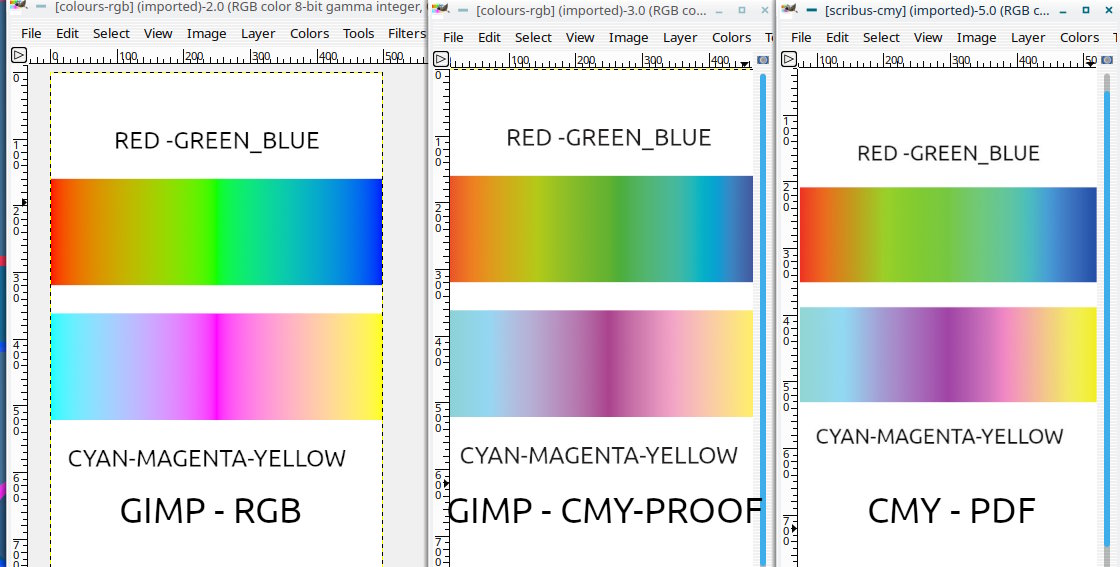
Task: Click Wilber icon in colours-rgb 2.0 title bar
Action: [x=19, y=6]
